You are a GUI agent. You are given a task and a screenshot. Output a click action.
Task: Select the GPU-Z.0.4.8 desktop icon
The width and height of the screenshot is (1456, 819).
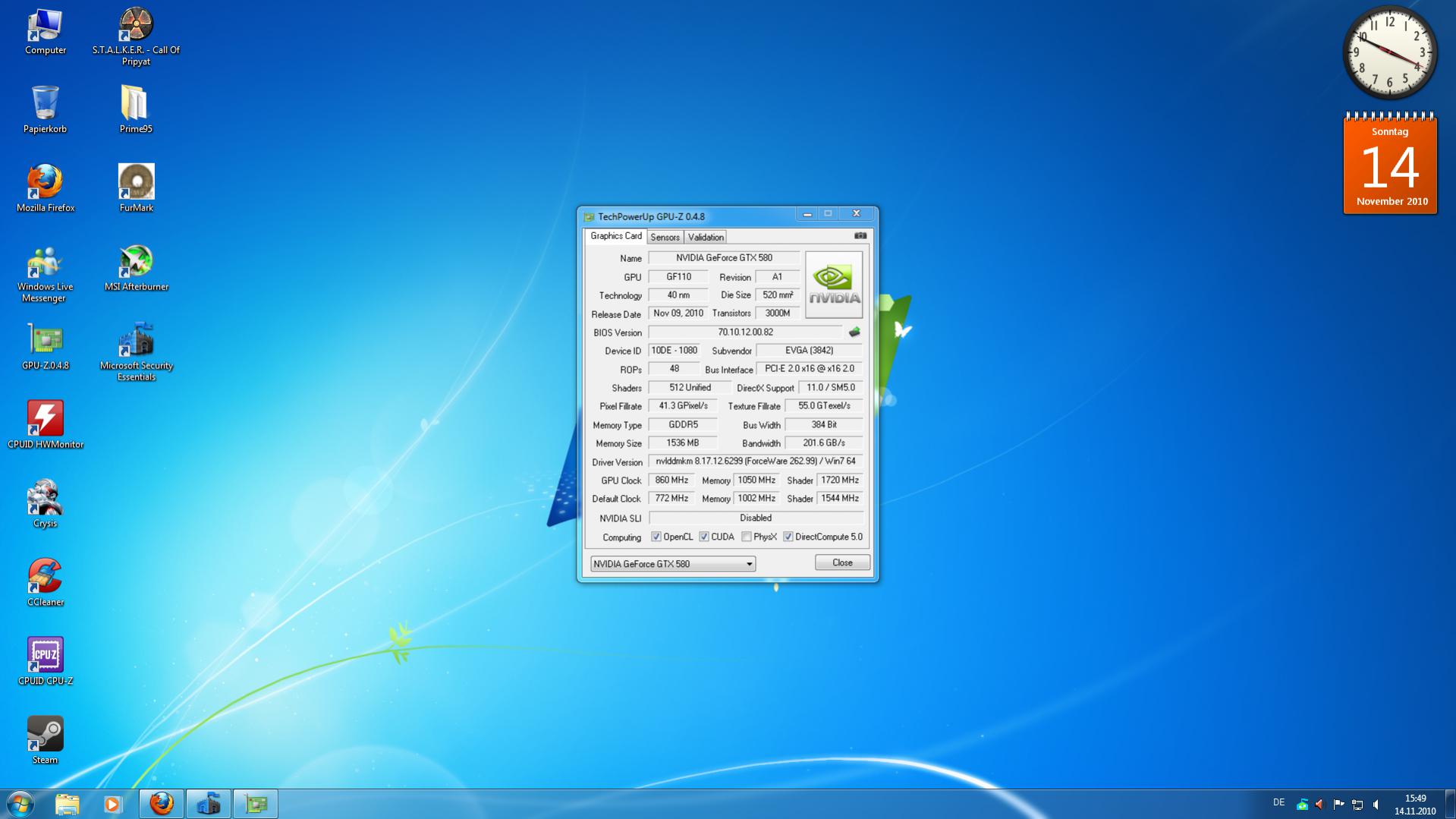coord(45,346)
